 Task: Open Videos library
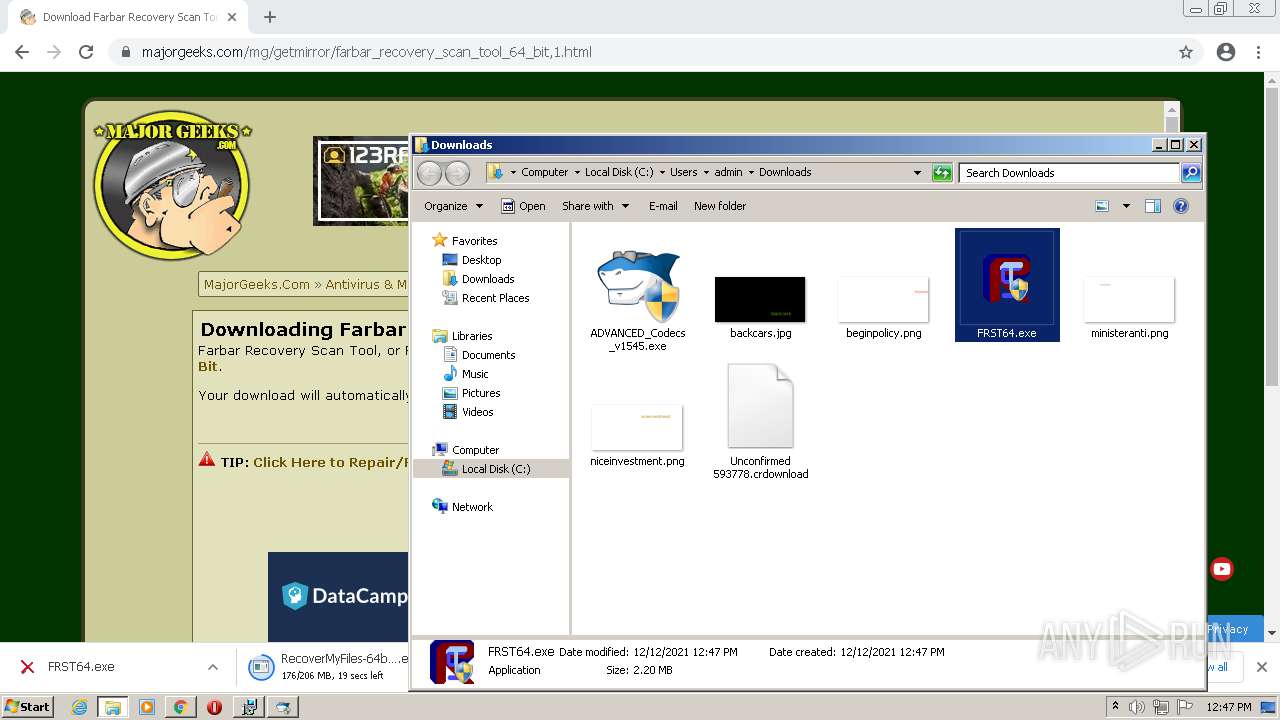pos(477,412)
